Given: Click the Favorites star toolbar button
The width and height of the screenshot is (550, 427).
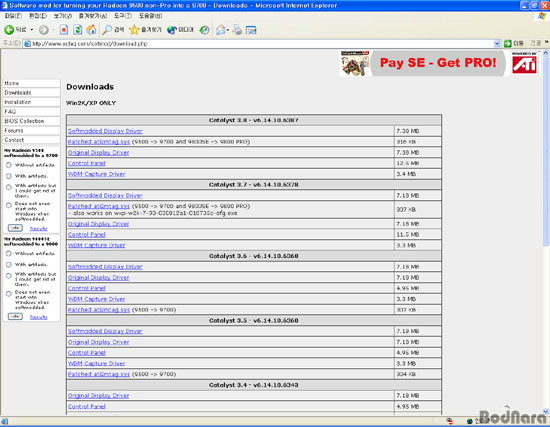Looking at the screenshot, I should [145, 30].
